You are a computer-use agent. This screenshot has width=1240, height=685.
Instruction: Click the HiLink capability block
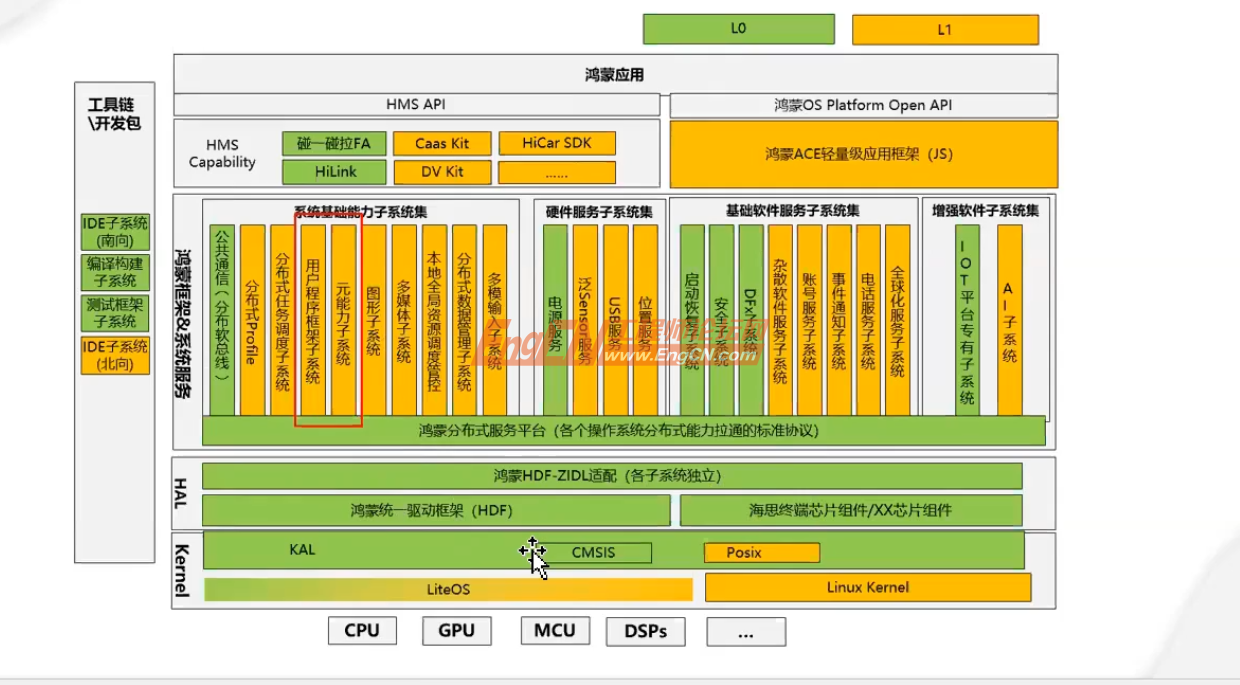(333, 171)
